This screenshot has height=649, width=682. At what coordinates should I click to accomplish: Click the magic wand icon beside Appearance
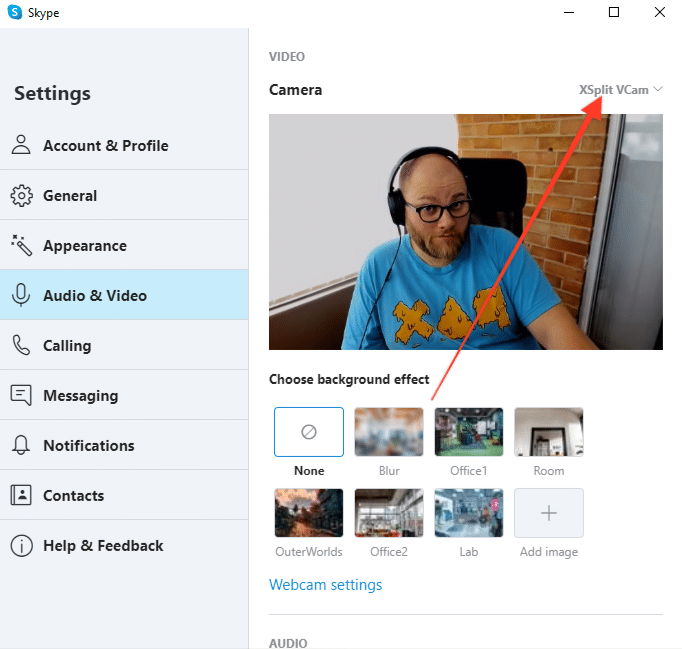(21, 245)
